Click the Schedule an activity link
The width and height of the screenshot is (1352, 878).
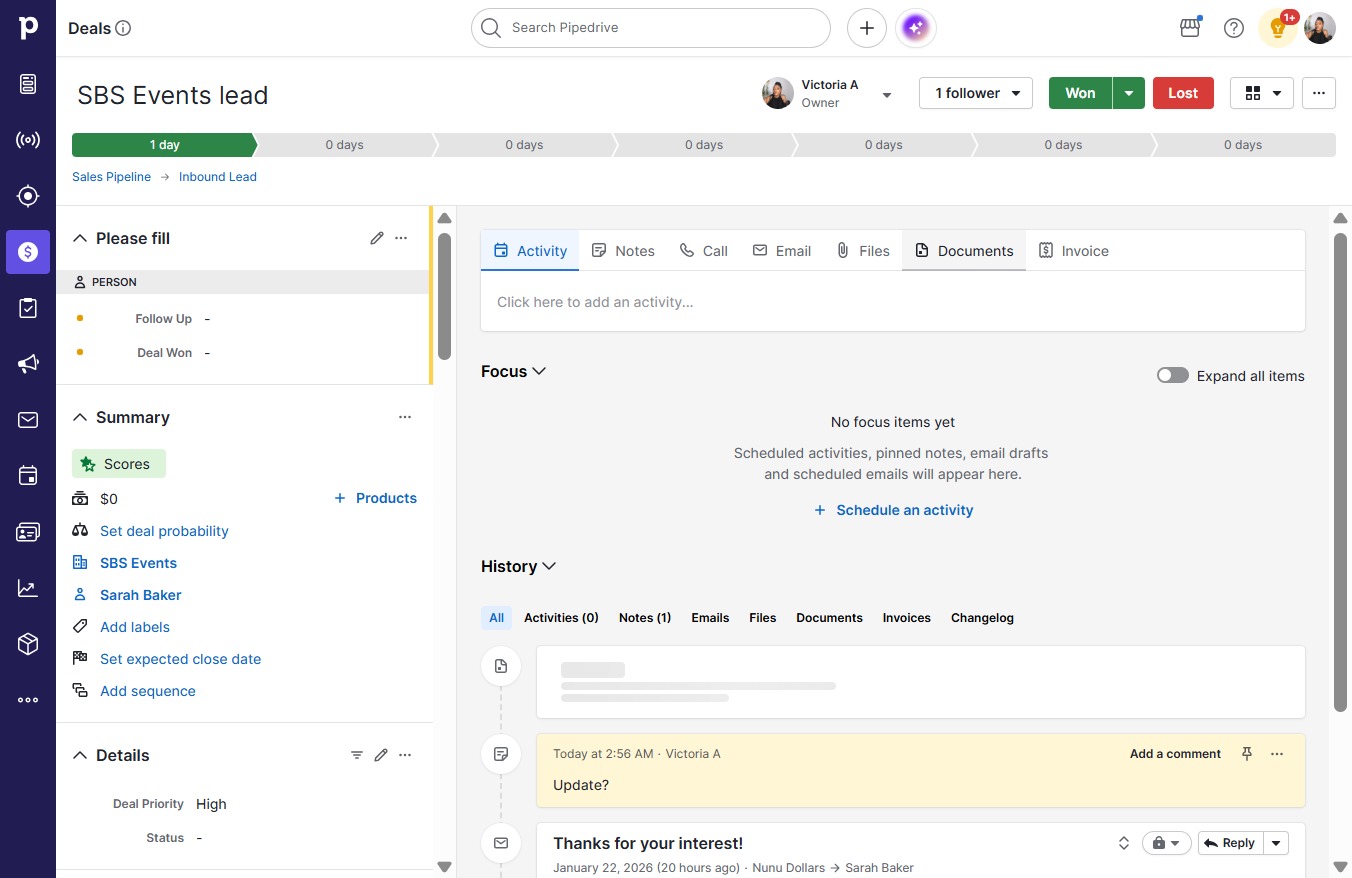click(x=893, y=510)
